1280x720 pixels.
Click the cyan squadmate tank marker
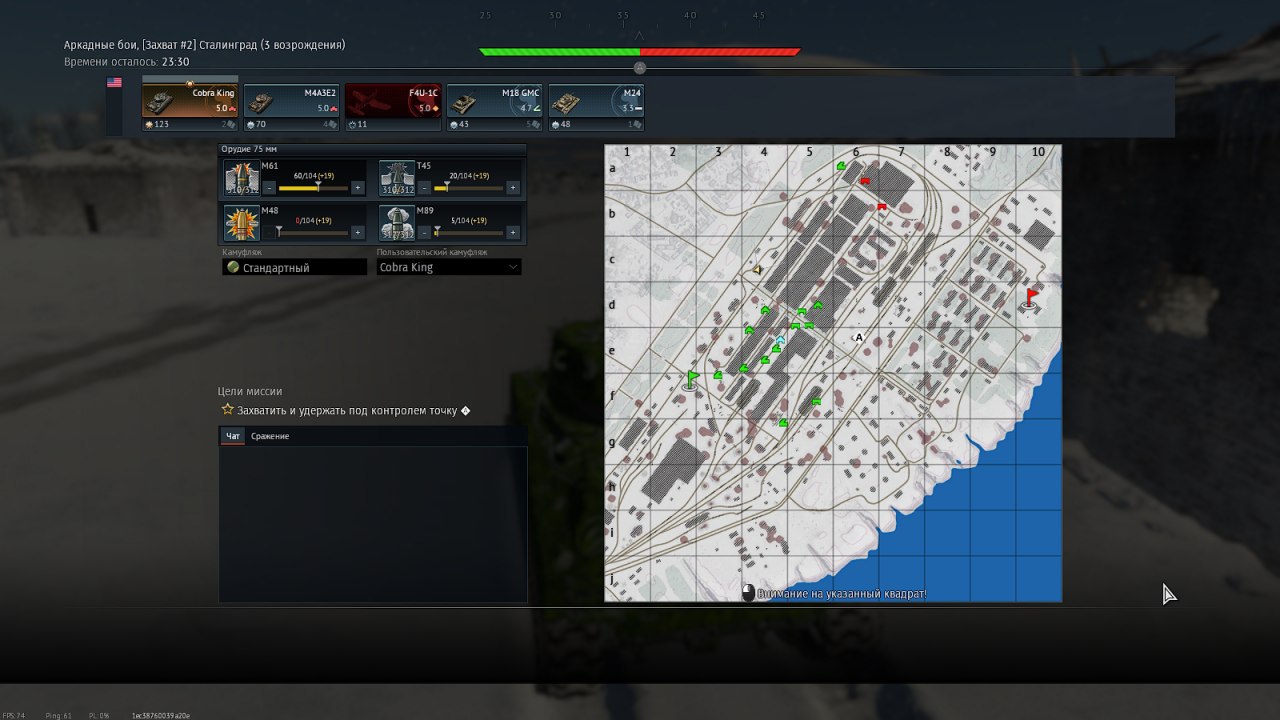coord(780,341)
